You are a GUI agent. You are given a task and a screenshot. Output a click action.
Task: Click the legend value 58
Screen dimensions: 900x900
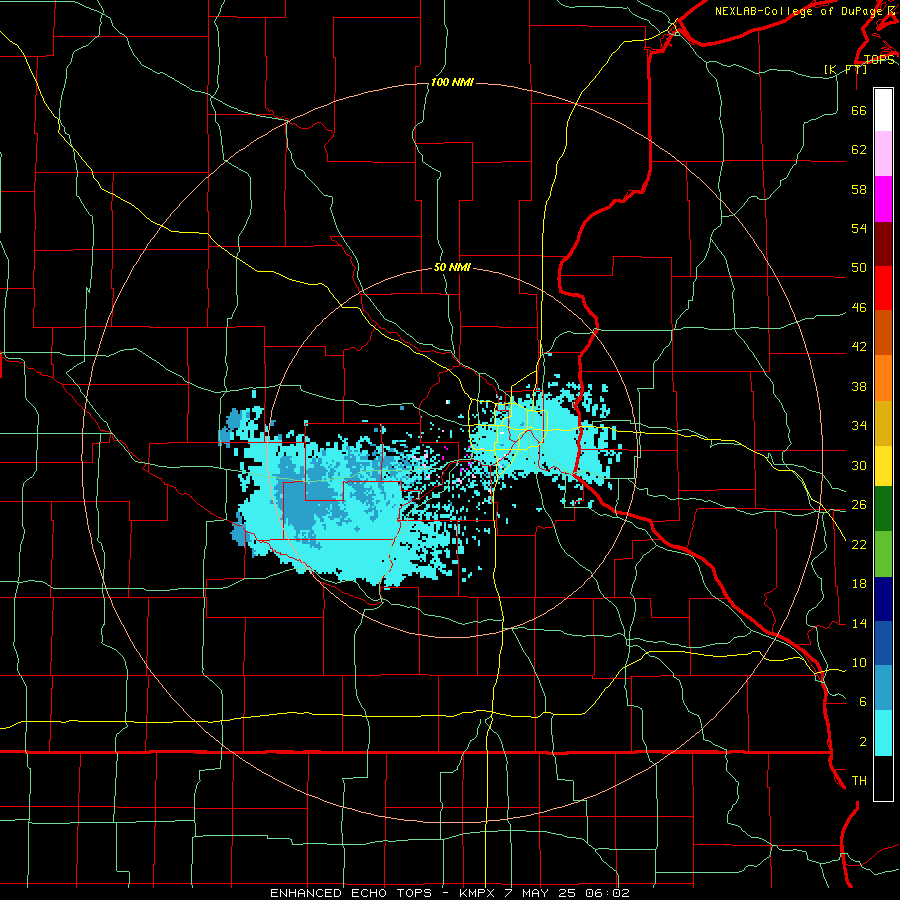tap(859, 189)
